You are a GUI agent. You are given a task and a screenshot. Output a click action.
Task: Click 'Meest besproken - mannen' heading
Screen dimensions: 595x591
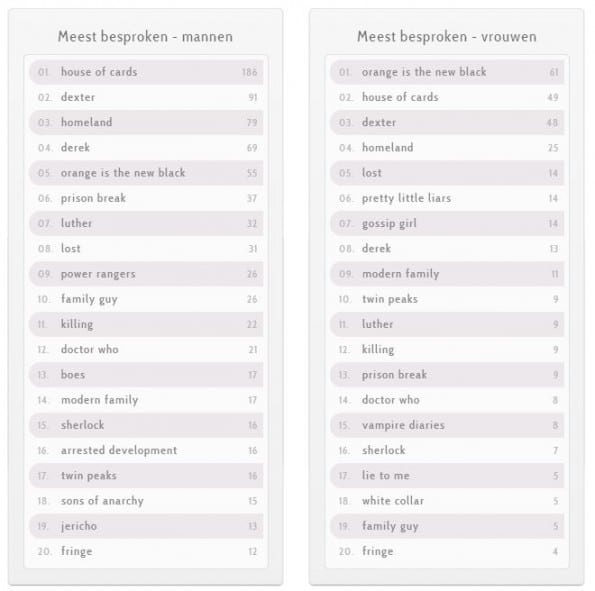pyautogui.click(x=145, y=37)
